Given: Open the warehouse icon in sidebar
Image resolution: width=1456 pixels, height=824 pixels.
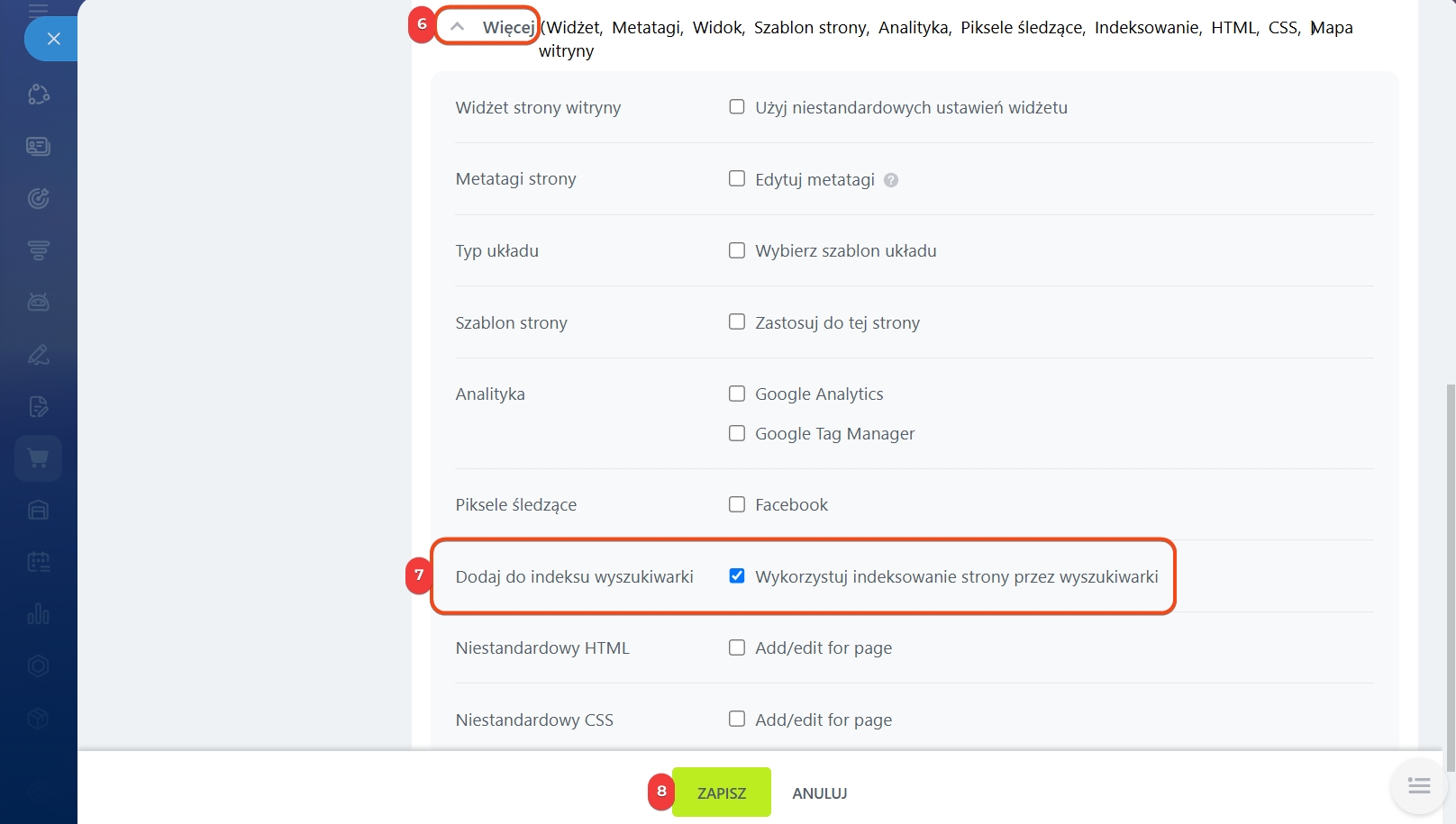Looking at the screenshot, I should coord(38,511).
